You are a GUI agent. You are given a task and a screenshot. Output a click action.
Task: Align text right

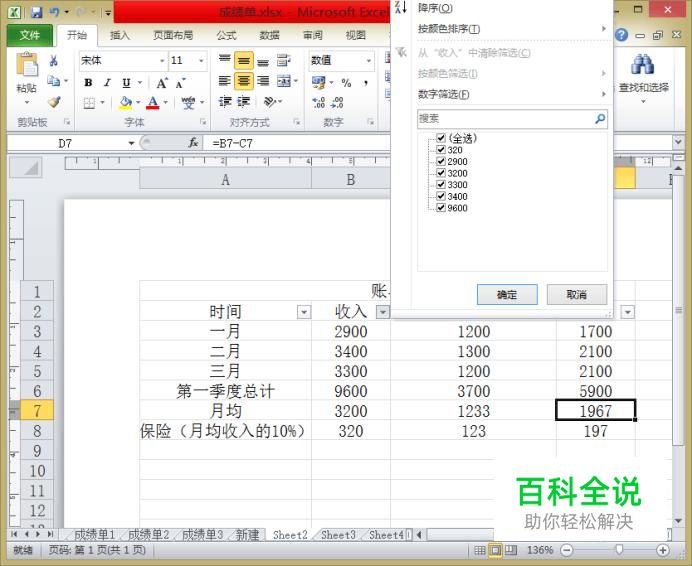pos(263,81)
